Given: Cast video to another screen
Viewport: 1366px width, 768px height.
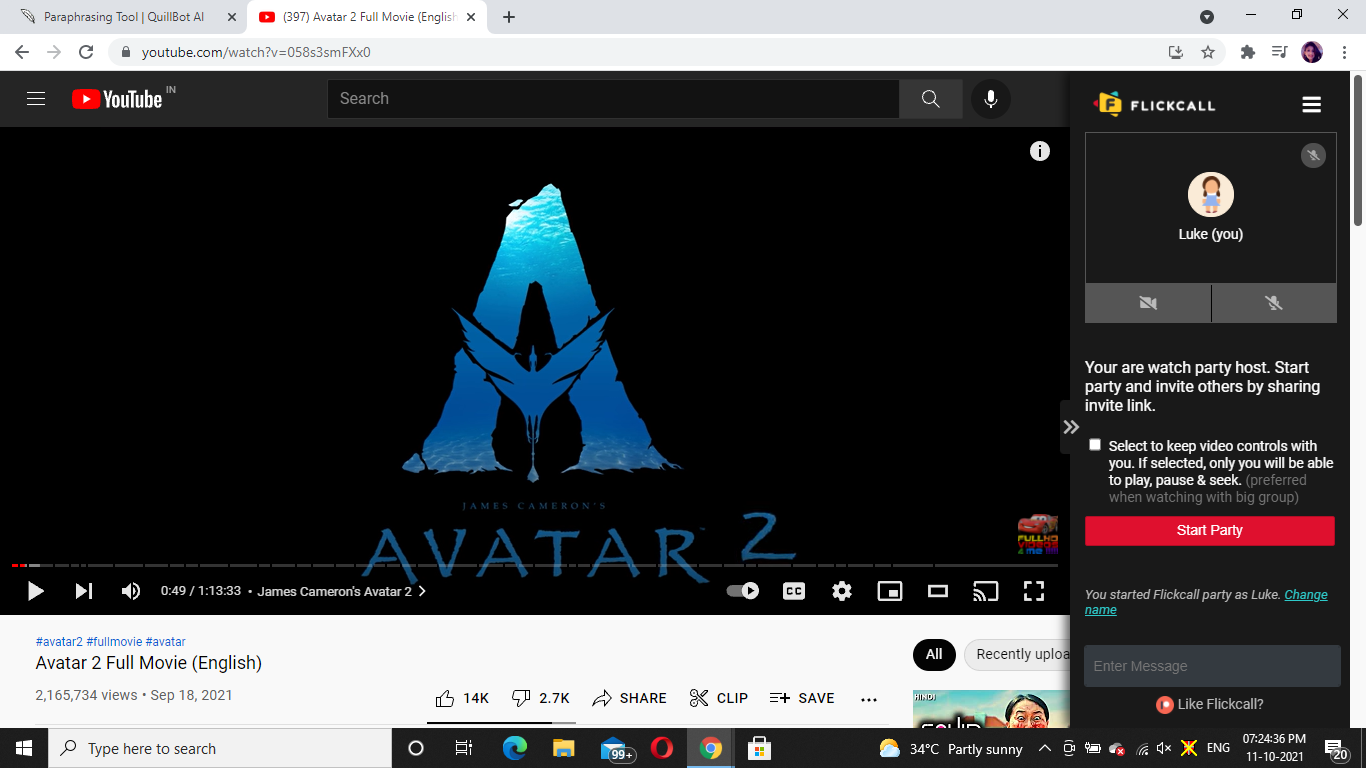Looking at the screenshot, I should point(986,591).
